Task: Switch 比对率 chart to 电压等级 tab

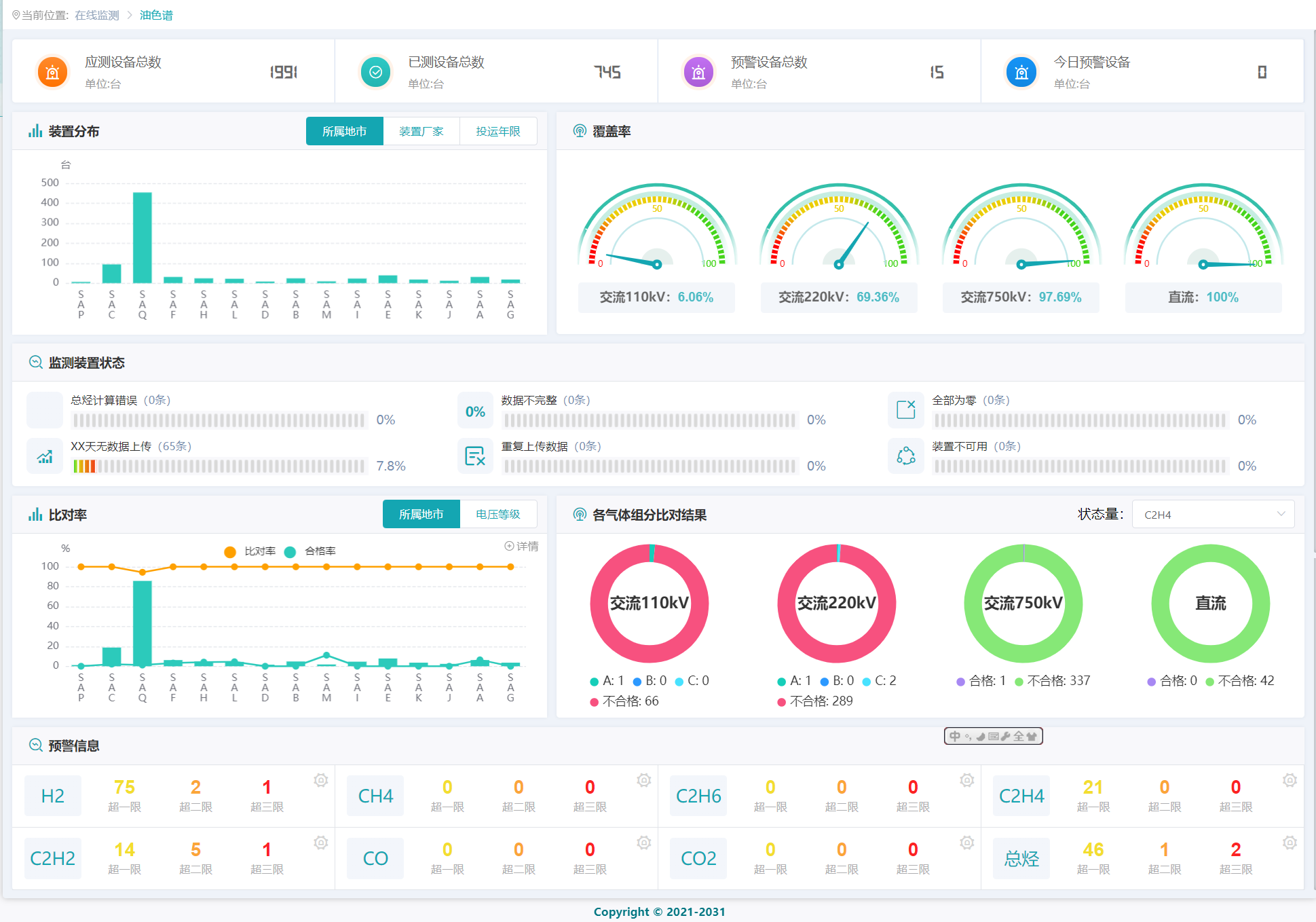Action: (497, 514)
